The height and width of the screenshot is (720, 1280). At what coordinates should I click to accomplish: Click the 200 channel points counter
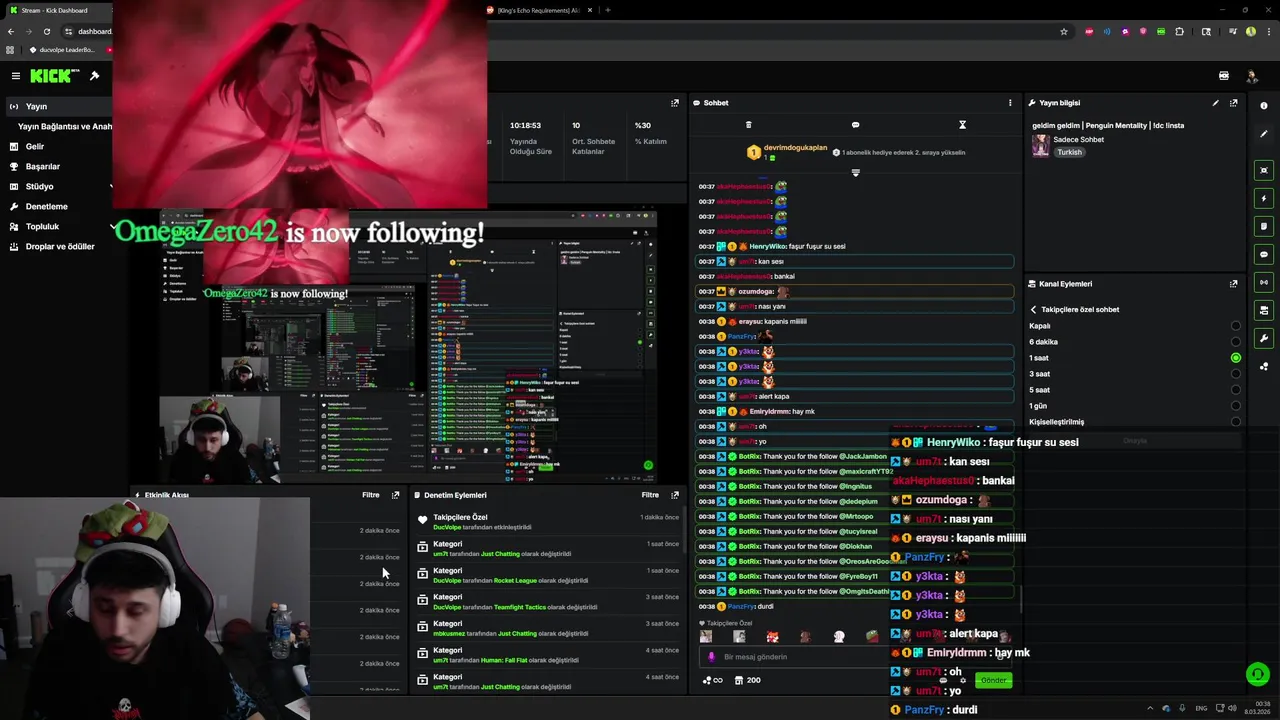[x=747, y=680]
